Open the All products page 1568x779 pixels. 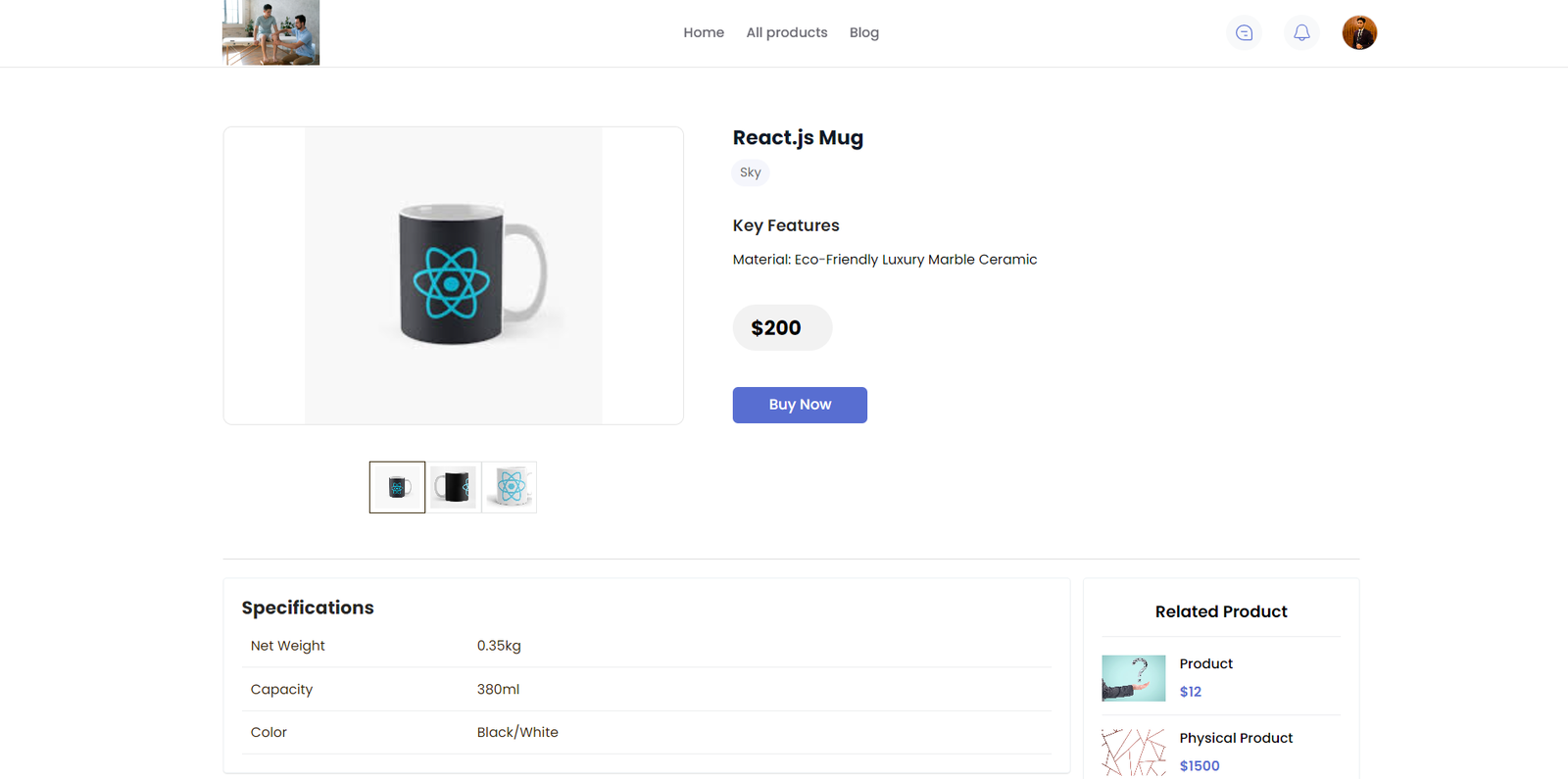point(787,32)
